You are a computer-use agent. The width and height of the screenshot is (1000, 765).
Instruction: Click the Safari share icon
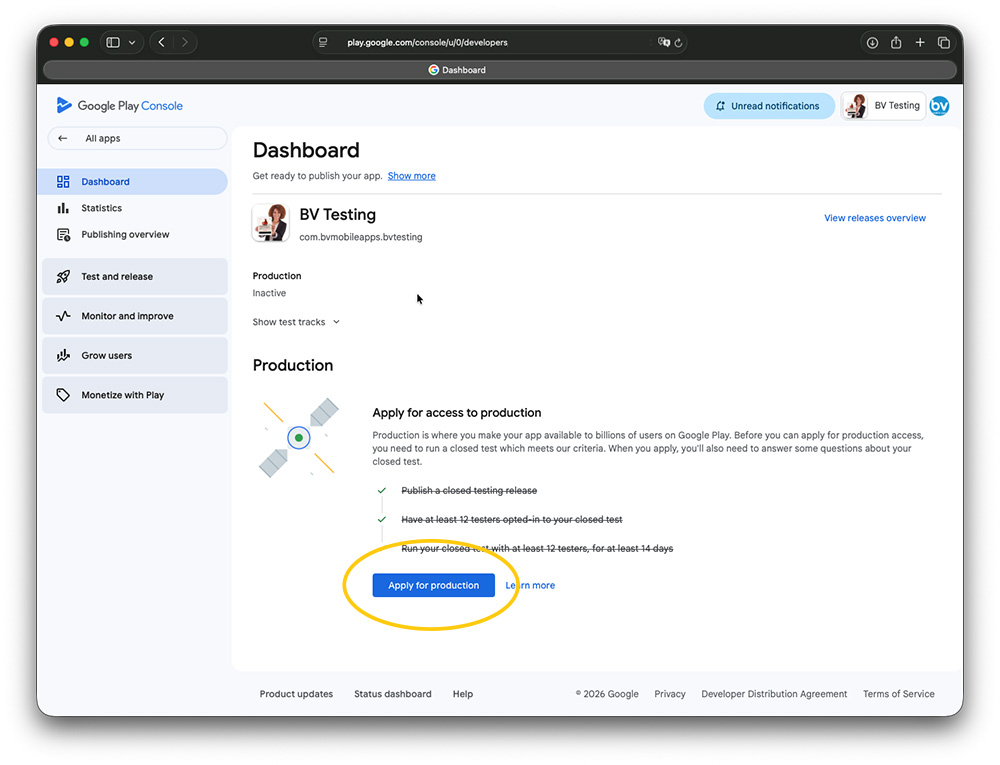pyautogui.click(x=896, y=42)
